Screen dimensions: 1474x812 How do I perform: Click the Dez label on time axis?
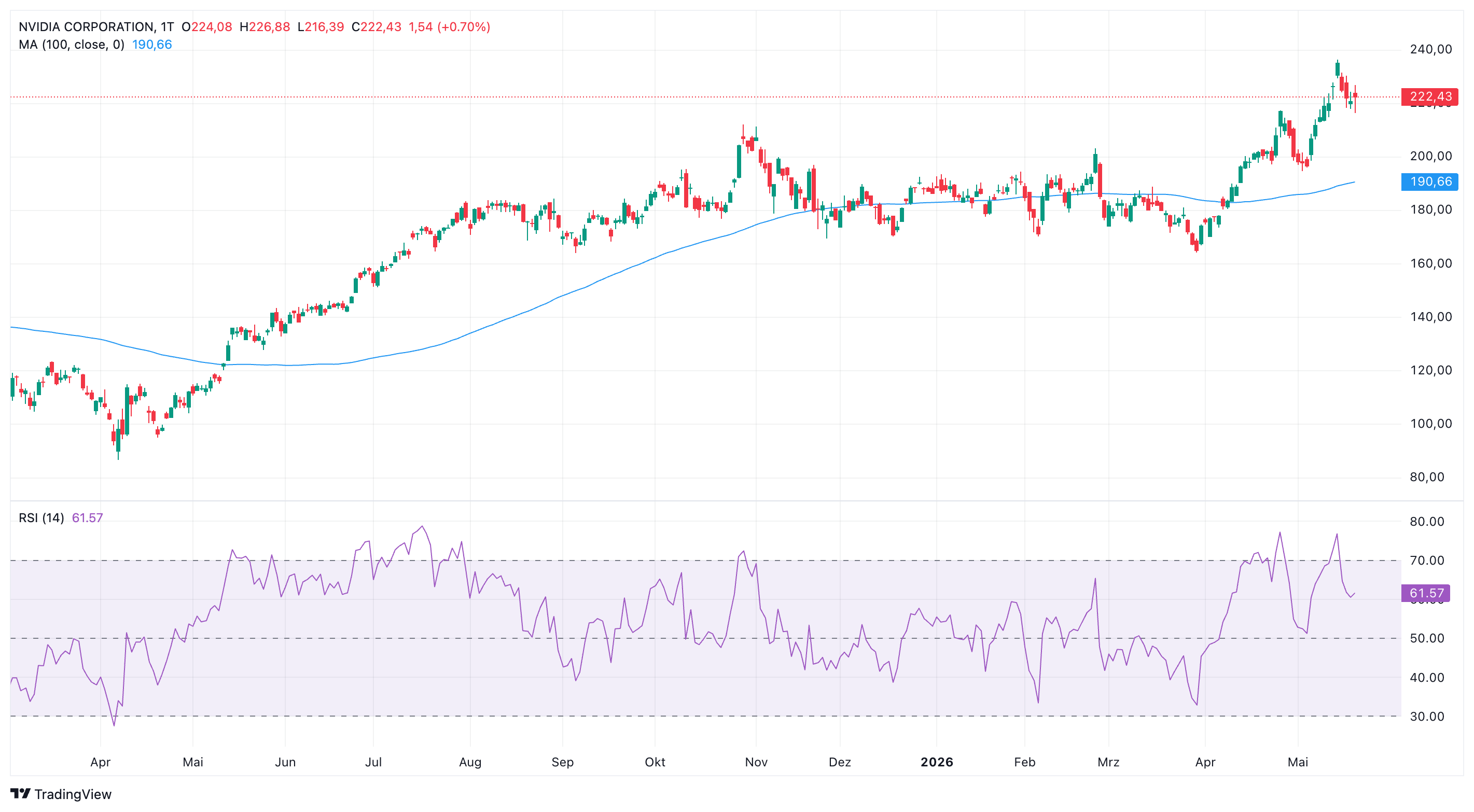839,762
